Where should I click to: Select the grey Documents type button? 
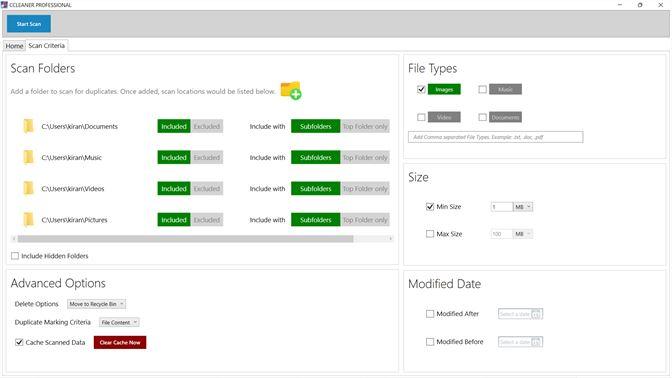coord(506,117)
